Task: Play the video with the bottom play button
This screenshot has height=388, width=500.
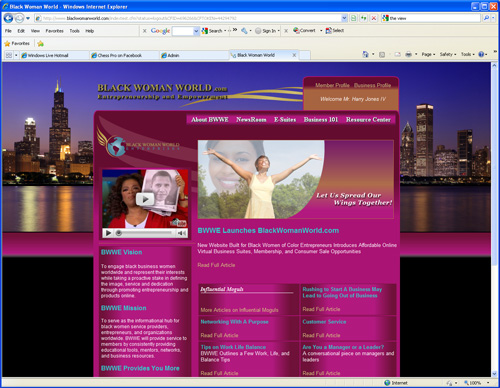Action: pyautogui.click(x=108, y=233)
